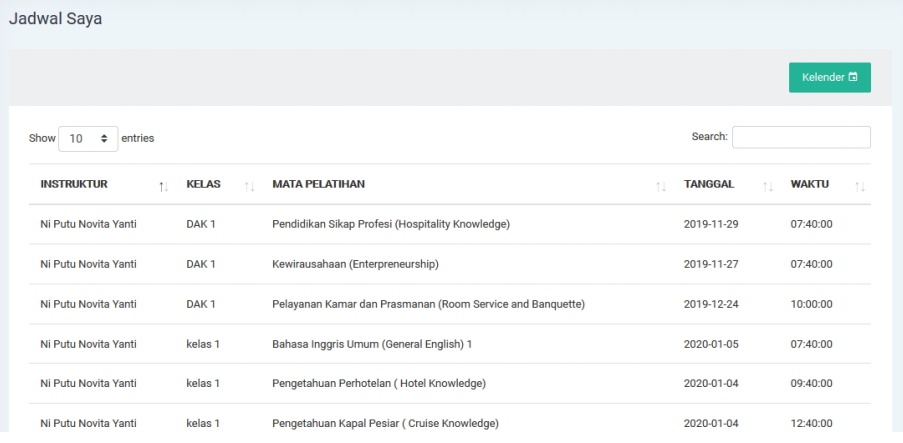Click the 2019-12-24 date cell
The image size is (903, 443).
710,304
